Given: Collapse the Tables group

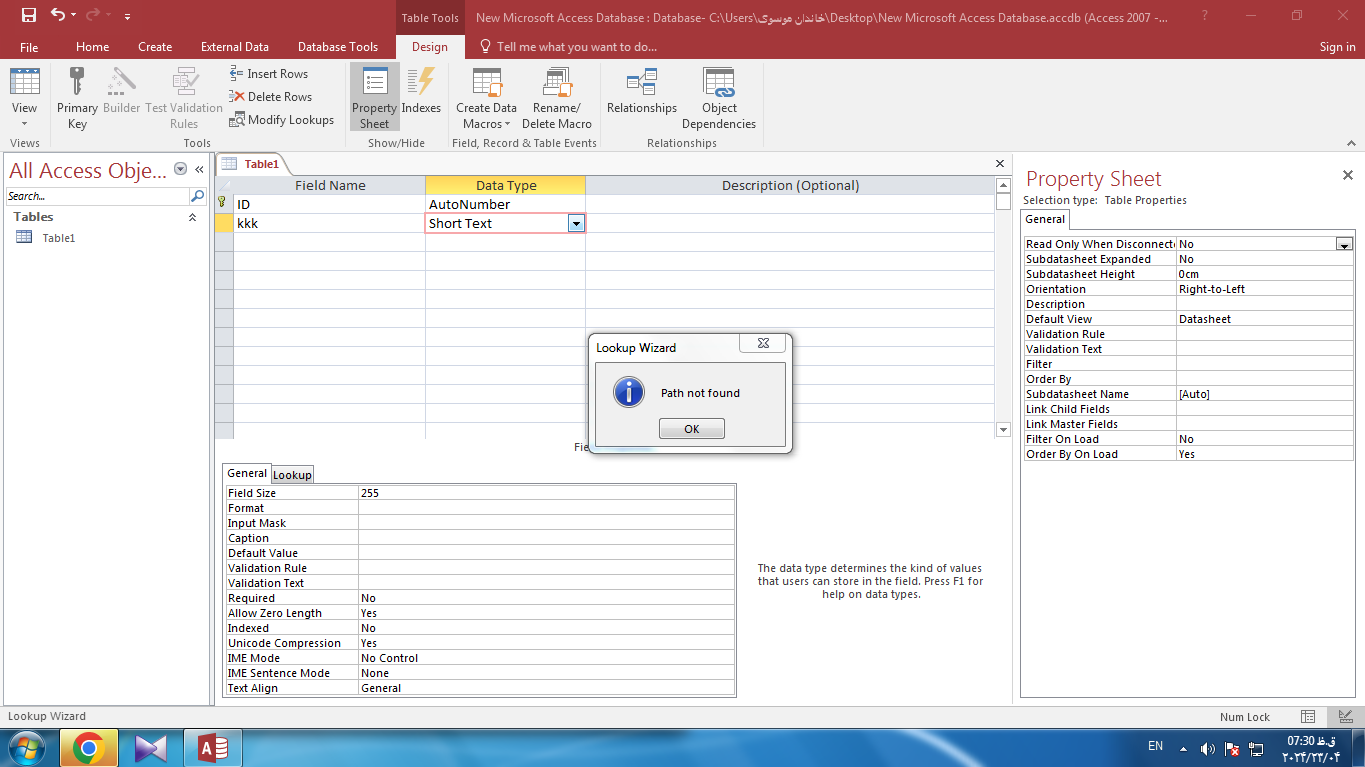Looking at the screenshot, I should (192, 217).
